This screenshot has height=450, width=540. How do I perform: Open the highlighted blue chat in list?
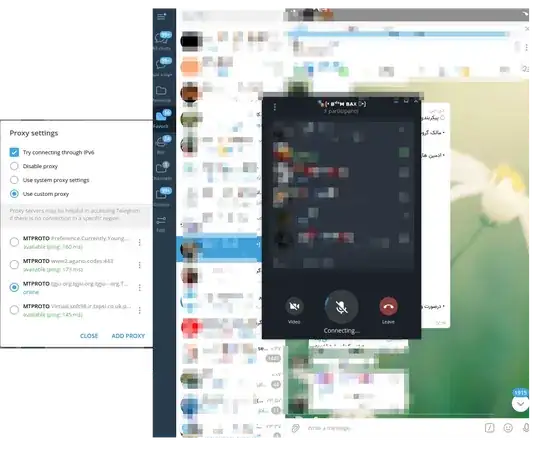point(219,249)
